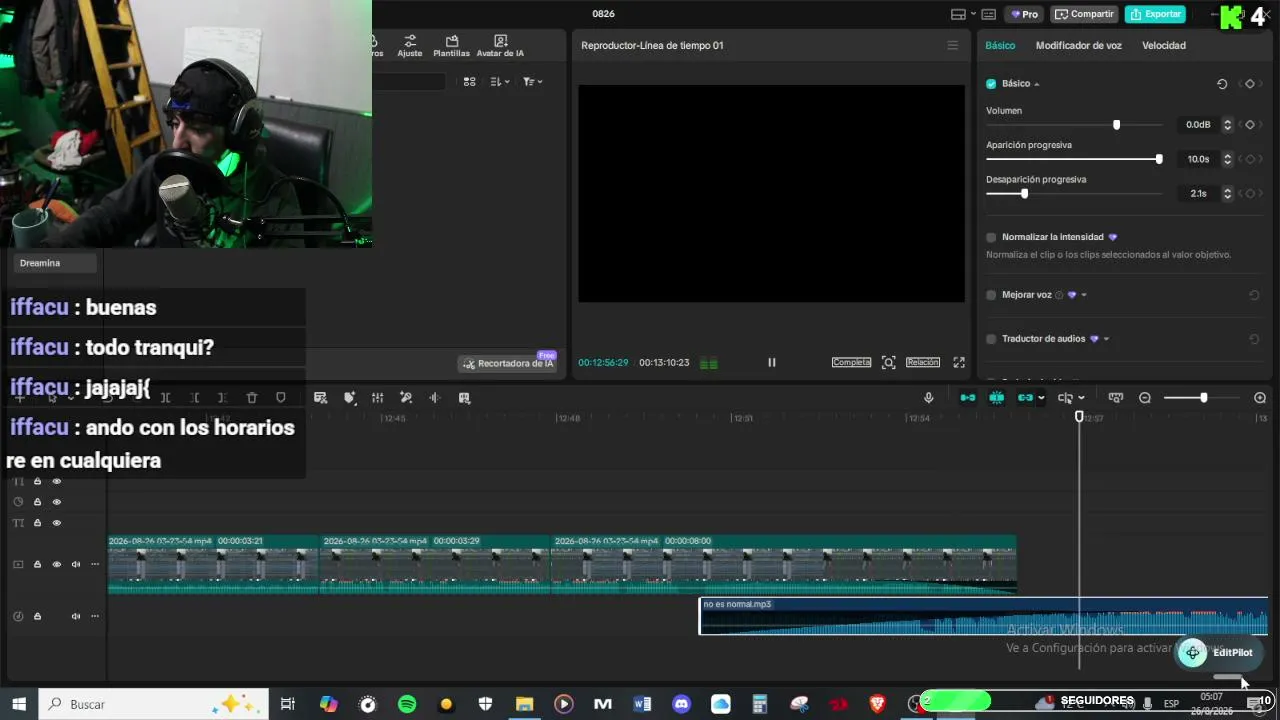1280x720 pixels.
Task: Click the delete clip trash icon
Action: 252,398
